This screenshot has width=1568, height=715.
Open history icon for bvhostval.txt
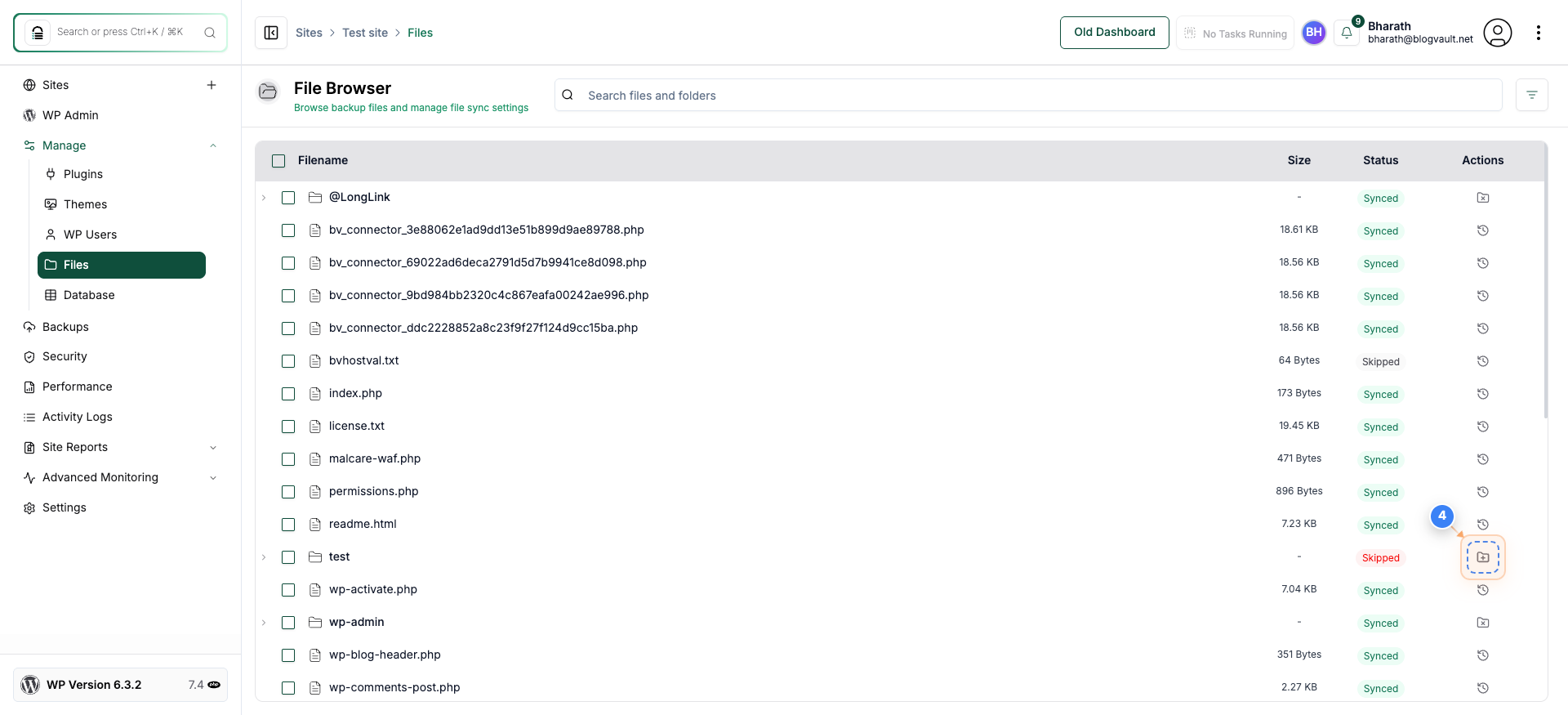pos(1483,361)
